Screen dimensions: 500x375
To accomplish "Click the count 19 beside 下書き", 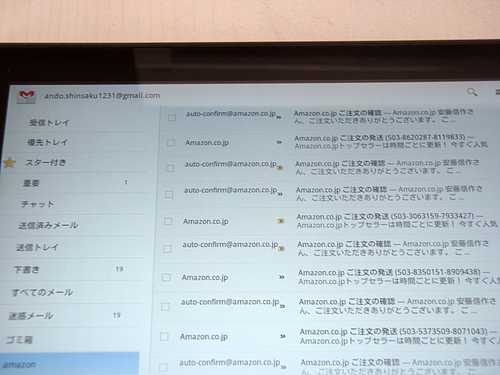I will (x=119, y=269).
